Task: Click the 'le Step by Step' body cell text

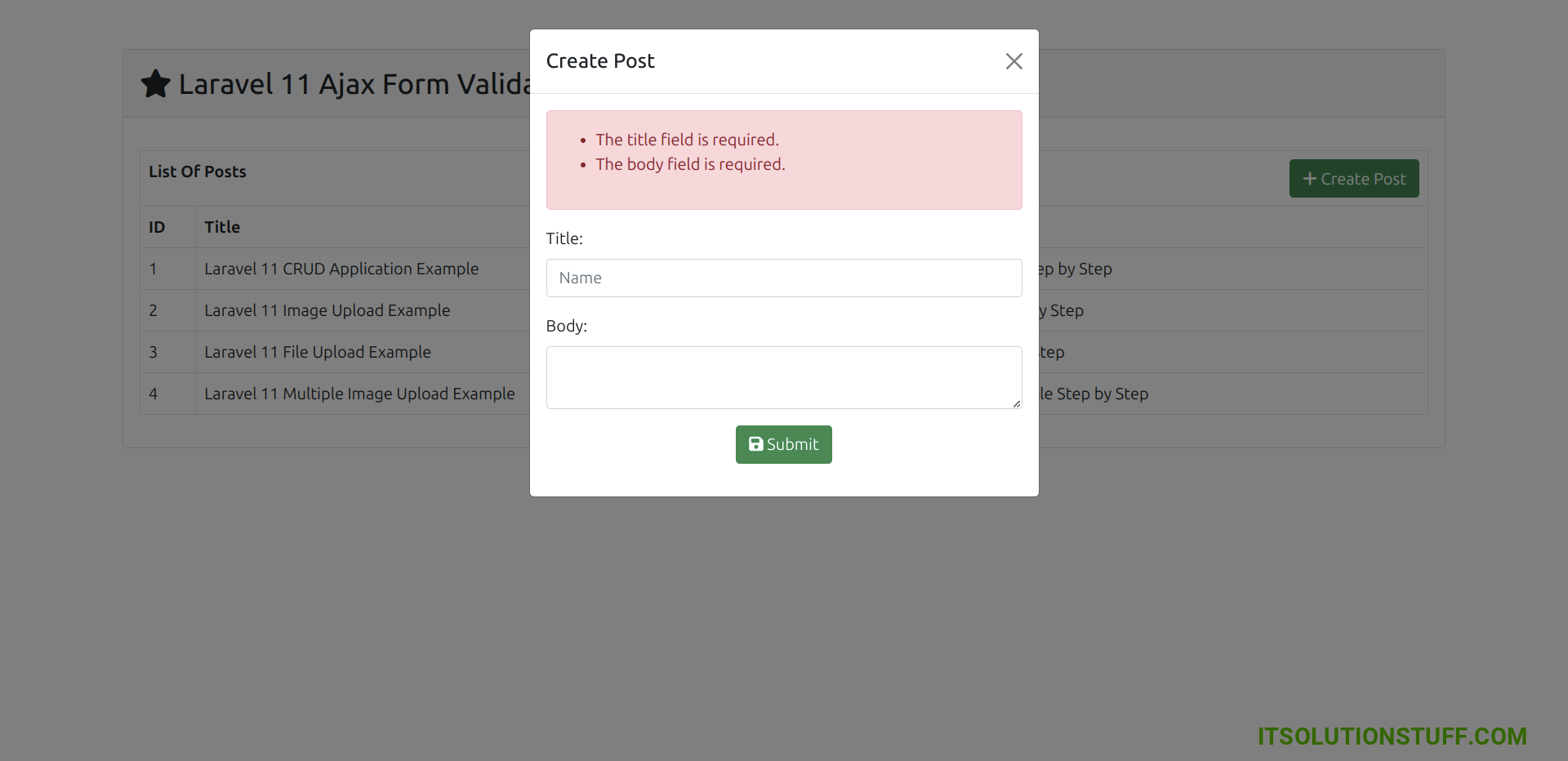Action: coord(1094,394)
